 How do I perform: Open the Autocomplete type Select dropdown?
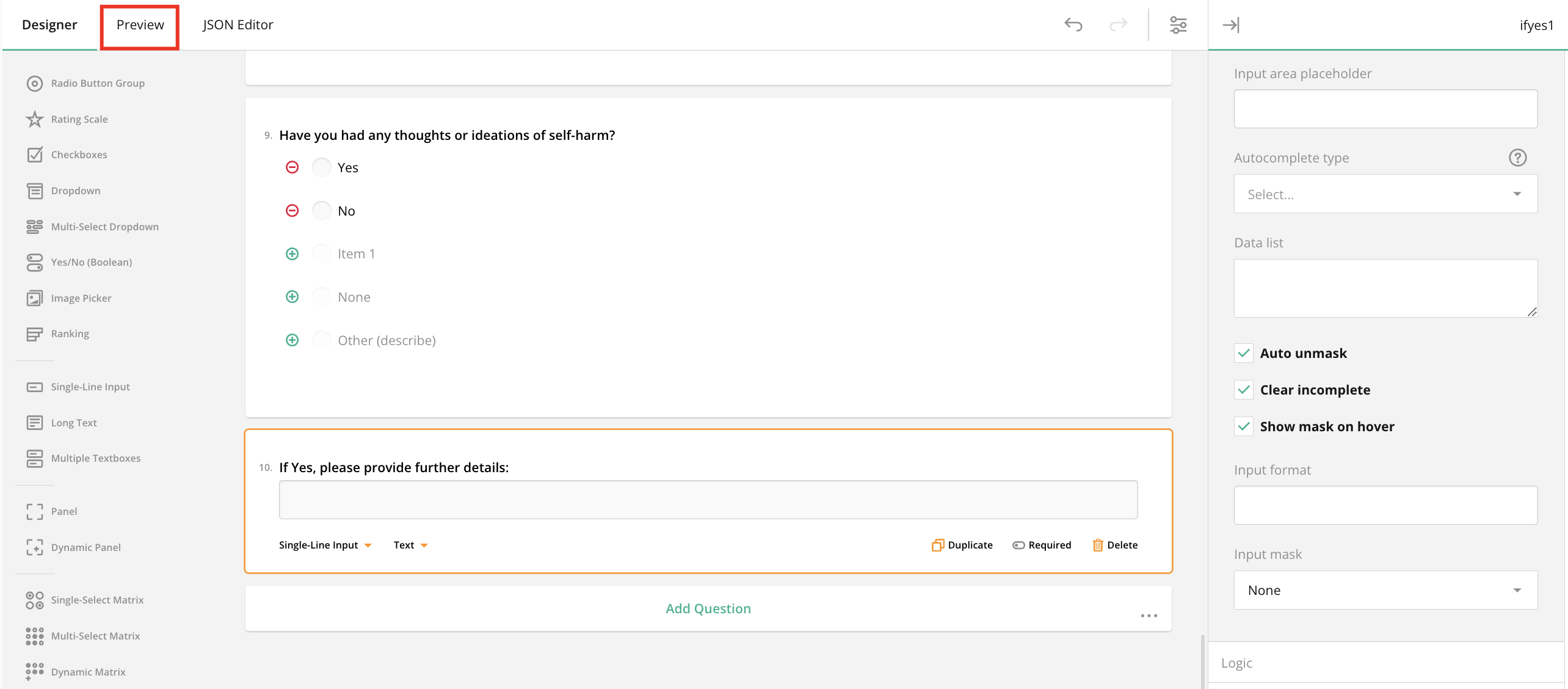tap(1385, 194)
